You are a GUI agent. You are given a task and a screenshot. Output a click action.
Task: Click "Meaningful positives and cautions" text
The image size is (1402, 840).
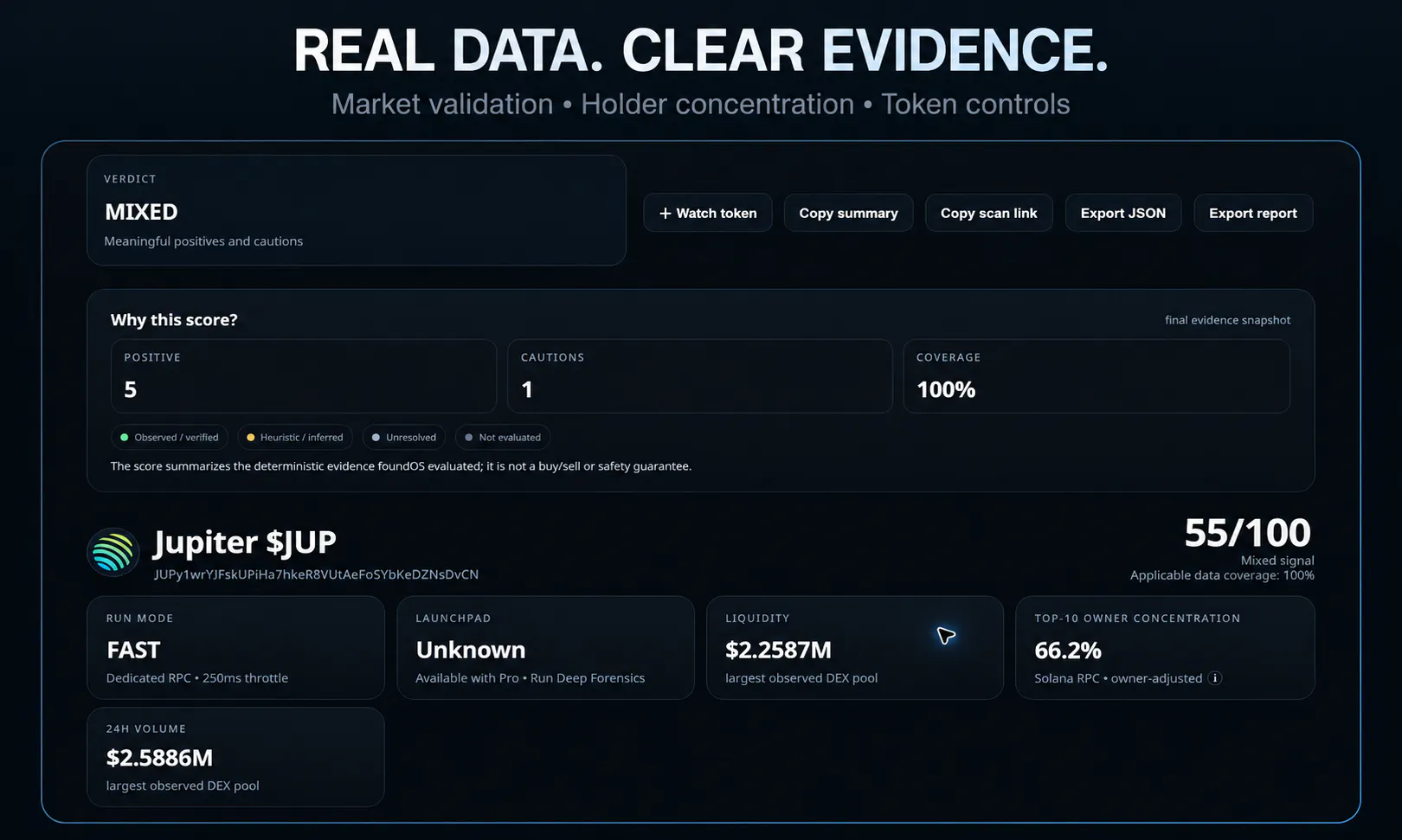click(203, 241)
